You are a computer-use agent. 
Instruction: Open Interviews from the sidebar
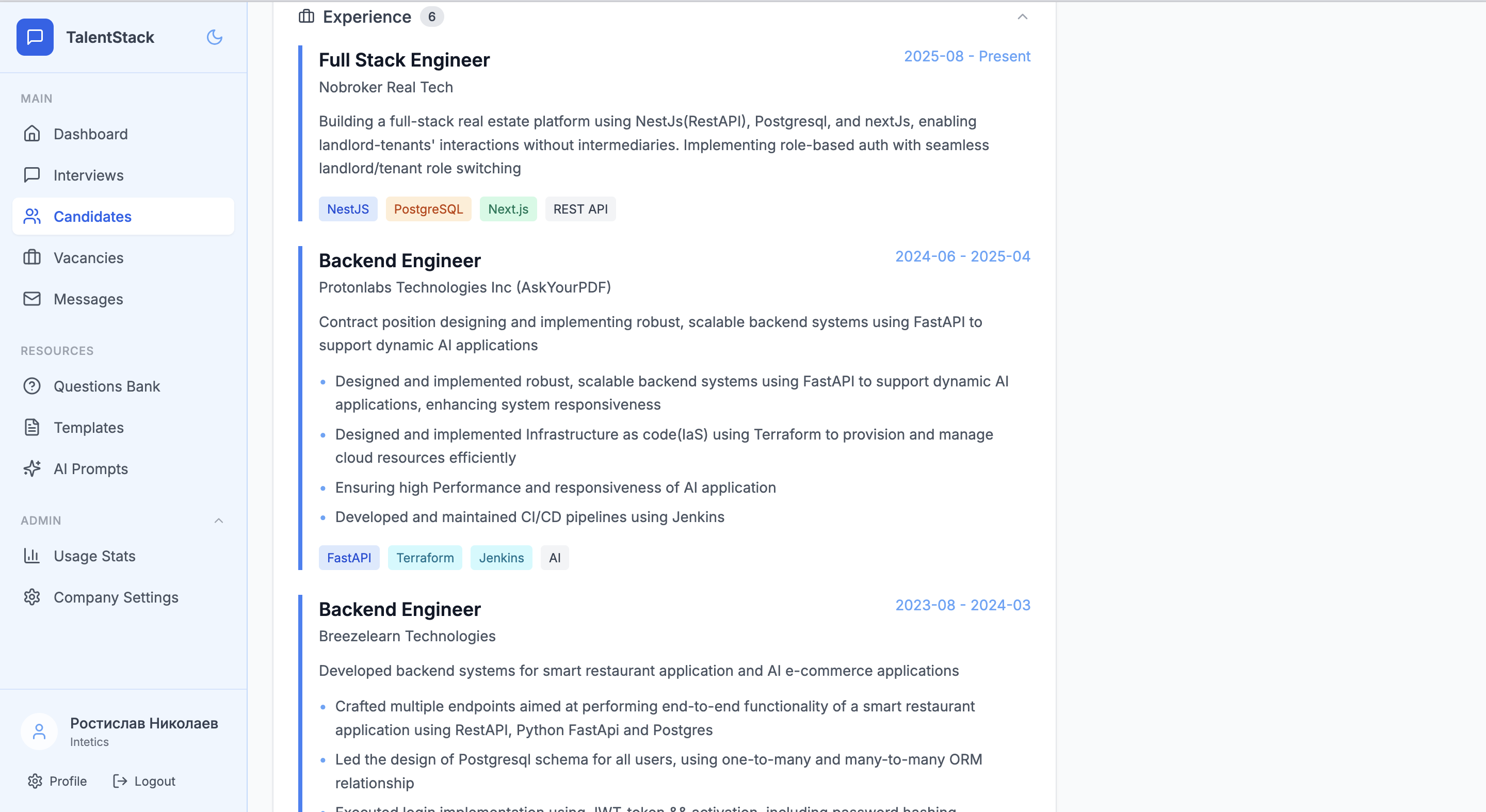[x=88, y=175]
